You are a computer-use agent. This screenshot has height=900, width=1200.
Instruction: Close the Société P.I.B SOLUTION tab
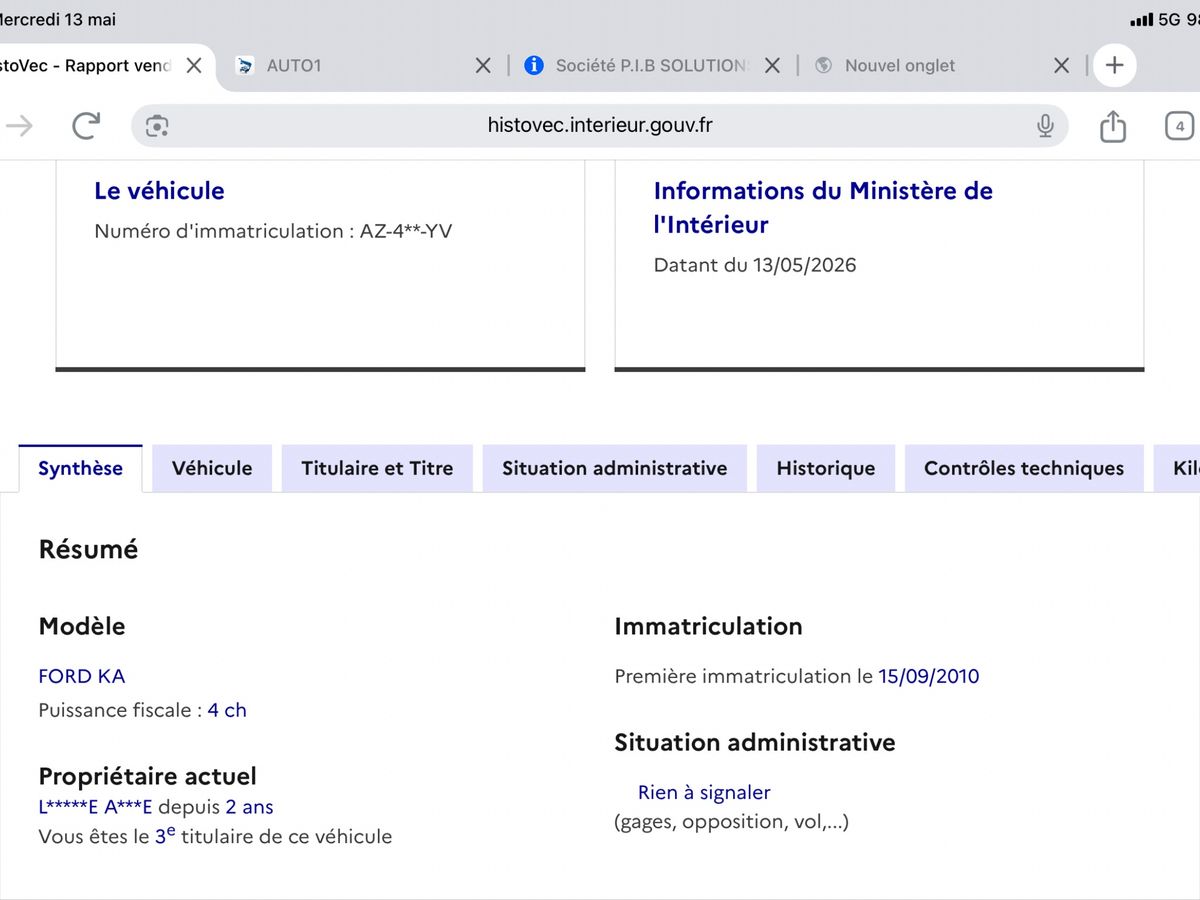[x=772, y=65]
